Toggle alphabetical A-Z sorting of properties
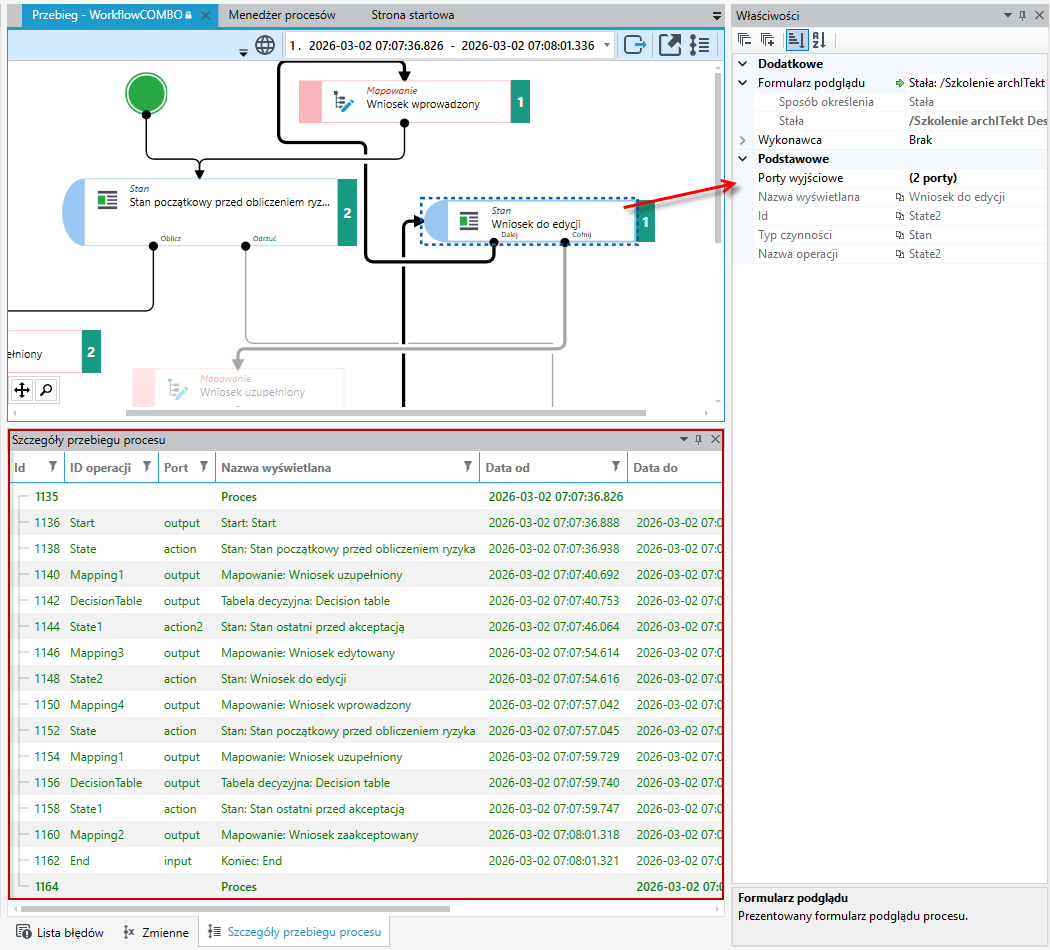This screenshot has width=1050, height=950. (x=820, y=39)
